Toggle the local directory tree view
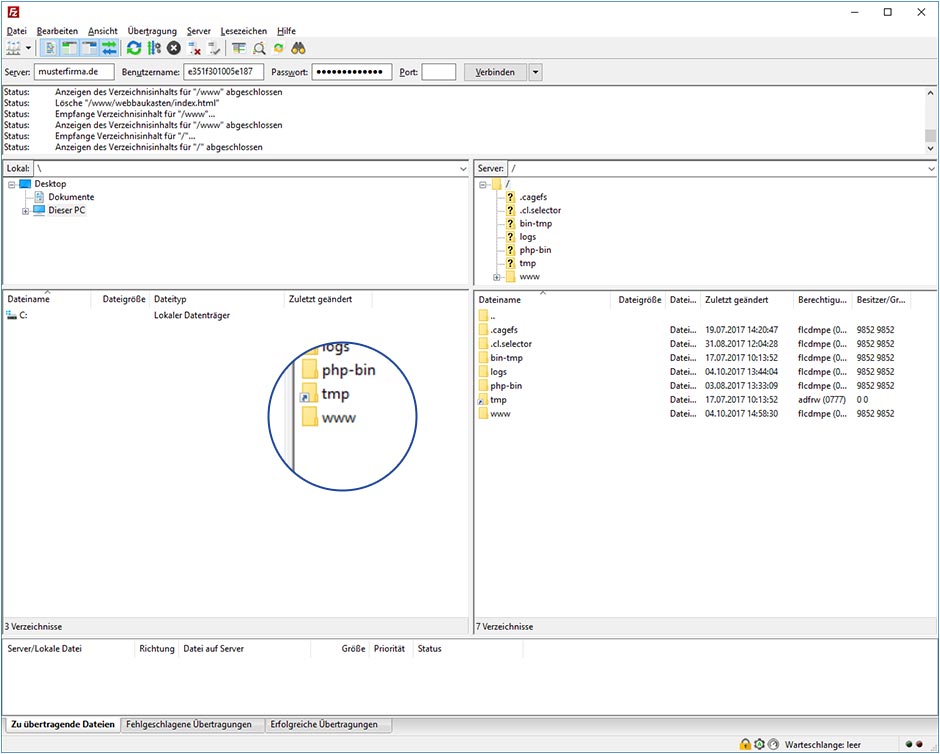 70,49
